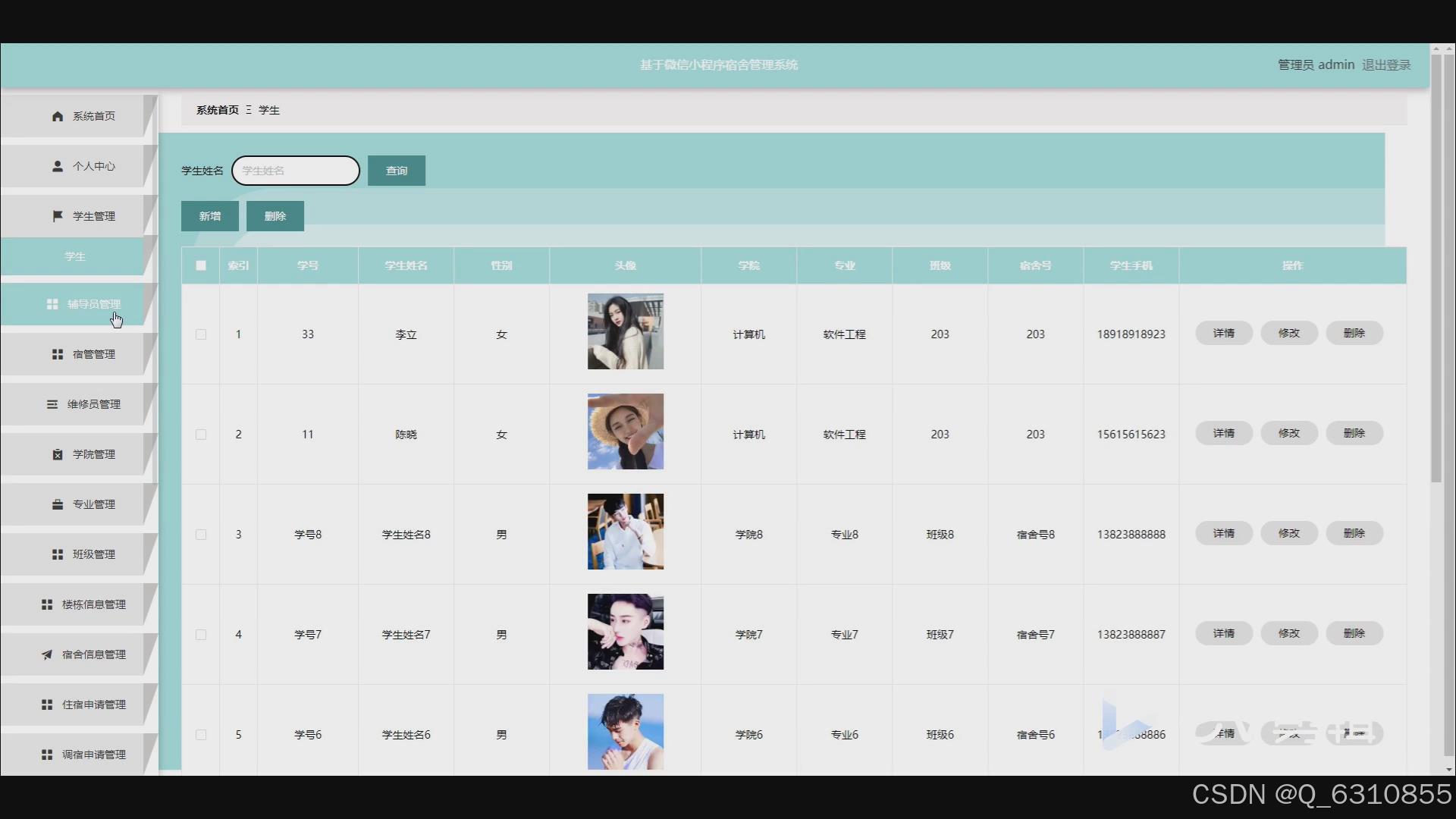The height and width of the screenshot is (819, 1456).
Task: Click the flag icon for 学生管理
Action: (x=58, y=216)
